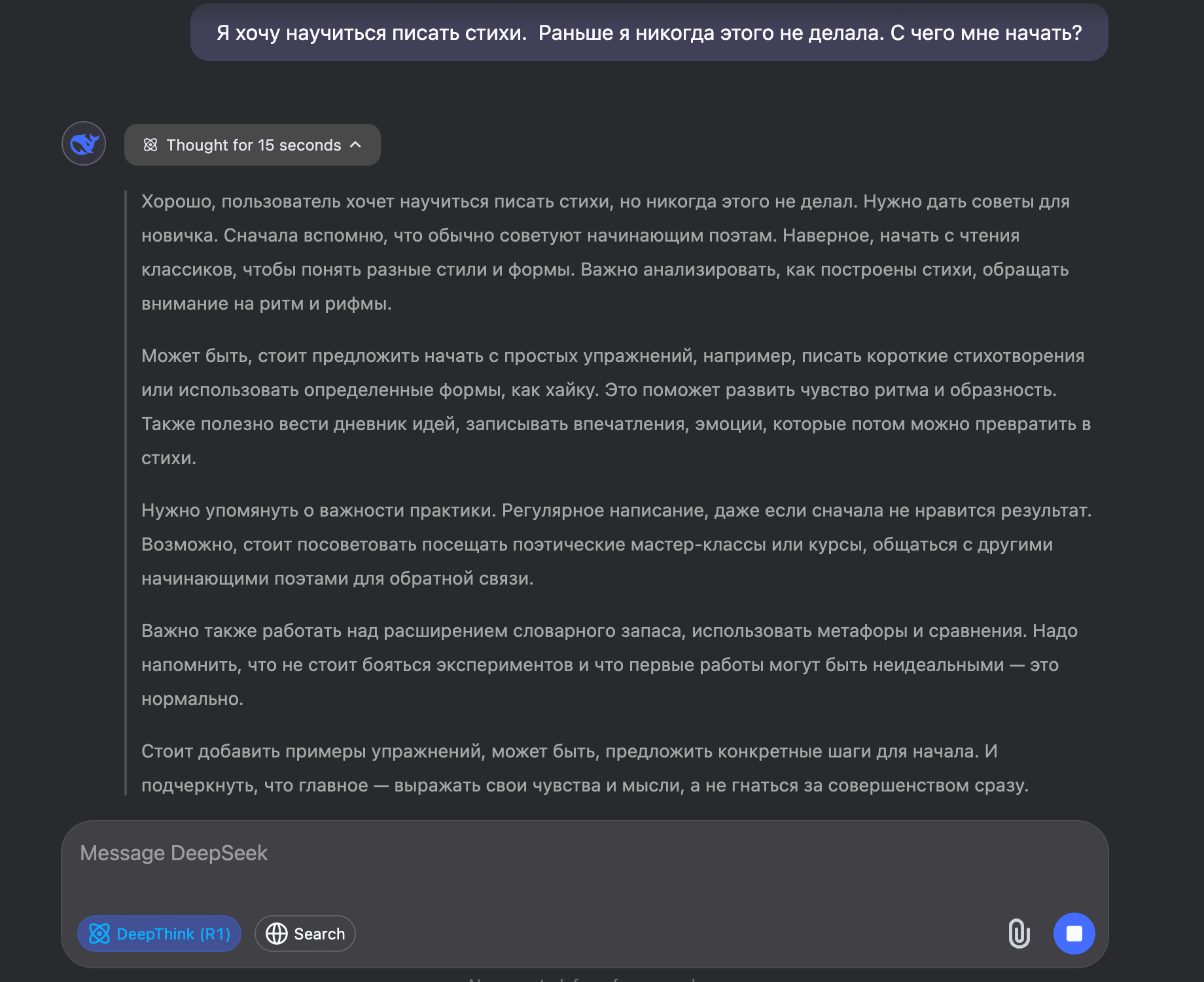Click the paragraph starting "Может быть, стоит предложить"
This screenshot has height=982, width=1204.
(x=616, y=407)
